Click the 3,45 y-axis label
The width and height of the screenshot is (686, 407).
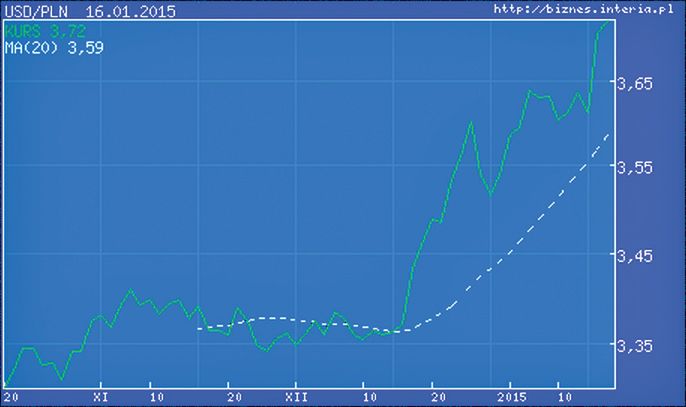[x=634, y=256]
